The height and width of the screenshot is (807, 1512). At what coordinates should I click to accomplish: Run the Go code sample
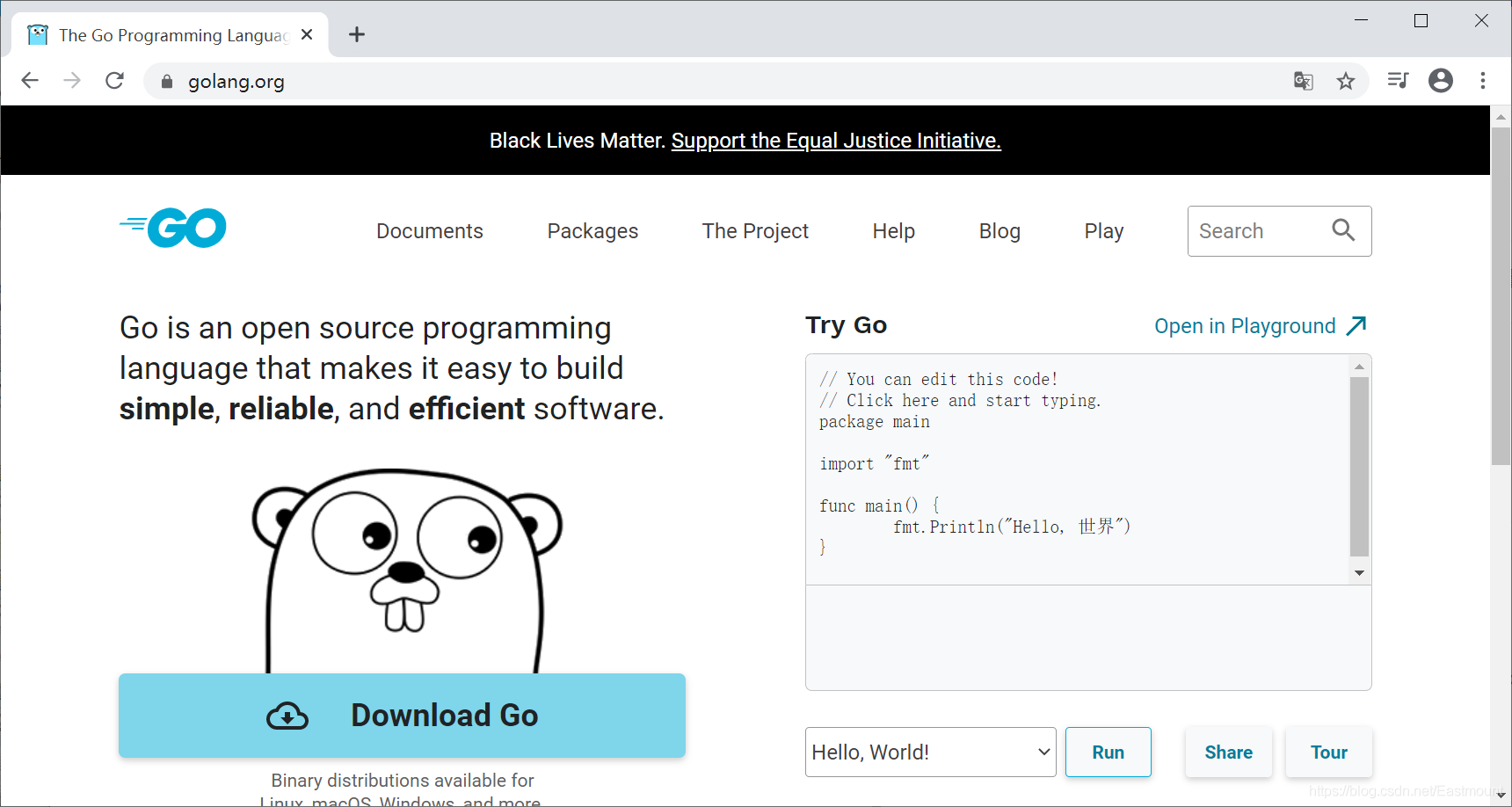[1109, 752]
